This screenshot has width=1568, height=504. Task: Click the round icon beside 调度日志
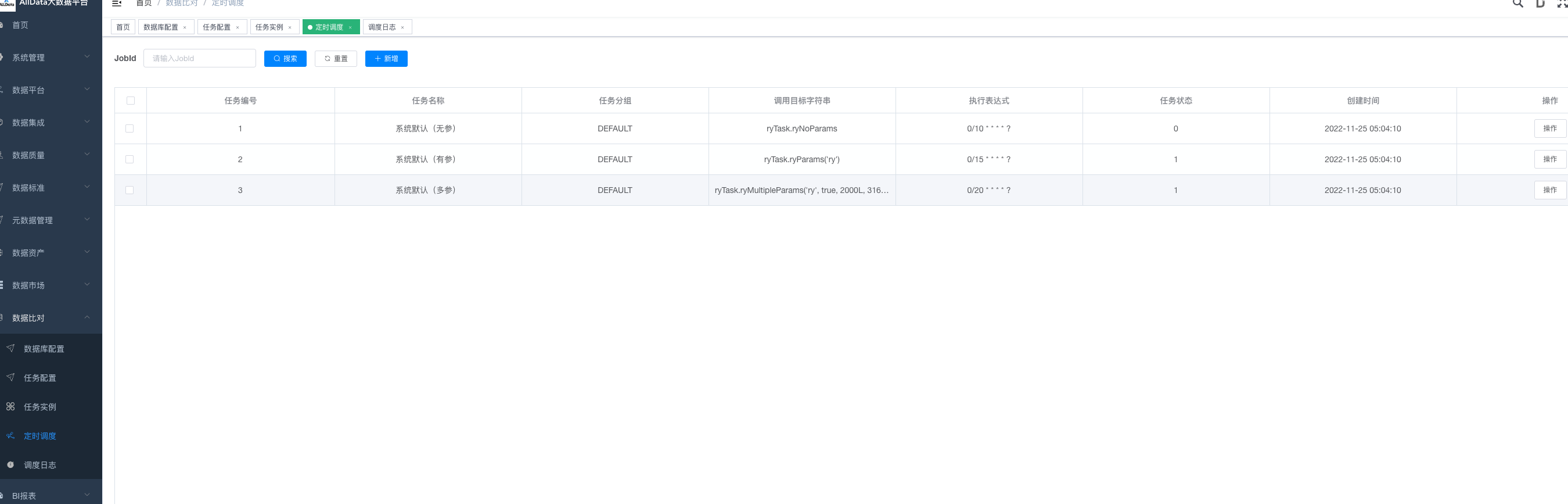pos(10,465)
